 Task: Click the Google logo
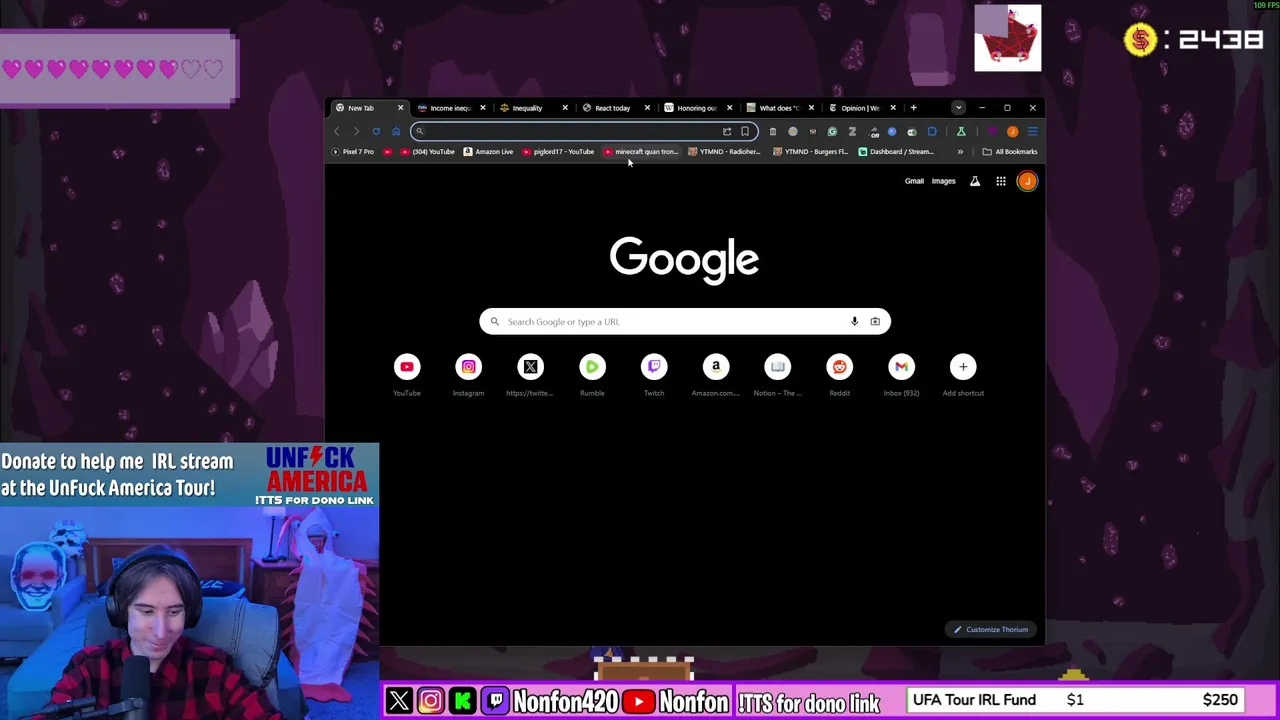pos(684,260)
